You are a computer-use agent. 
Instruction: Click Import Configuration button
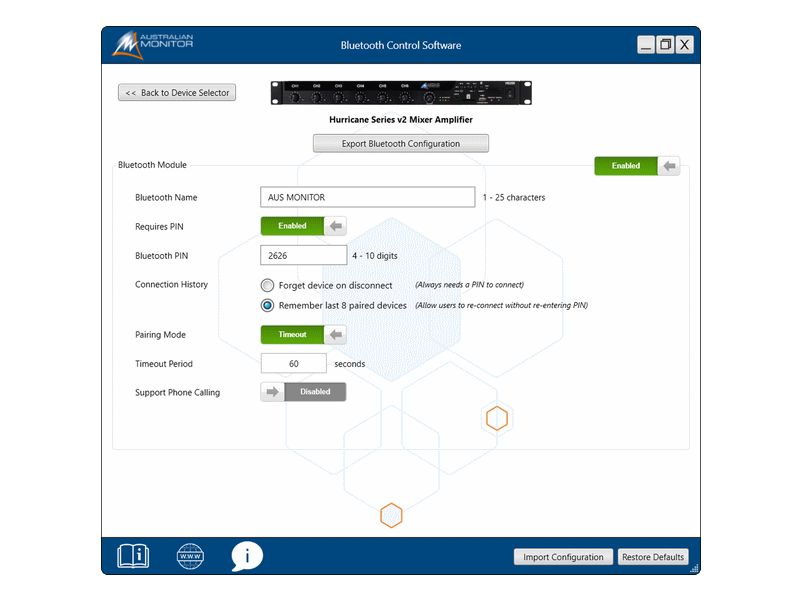563,557
